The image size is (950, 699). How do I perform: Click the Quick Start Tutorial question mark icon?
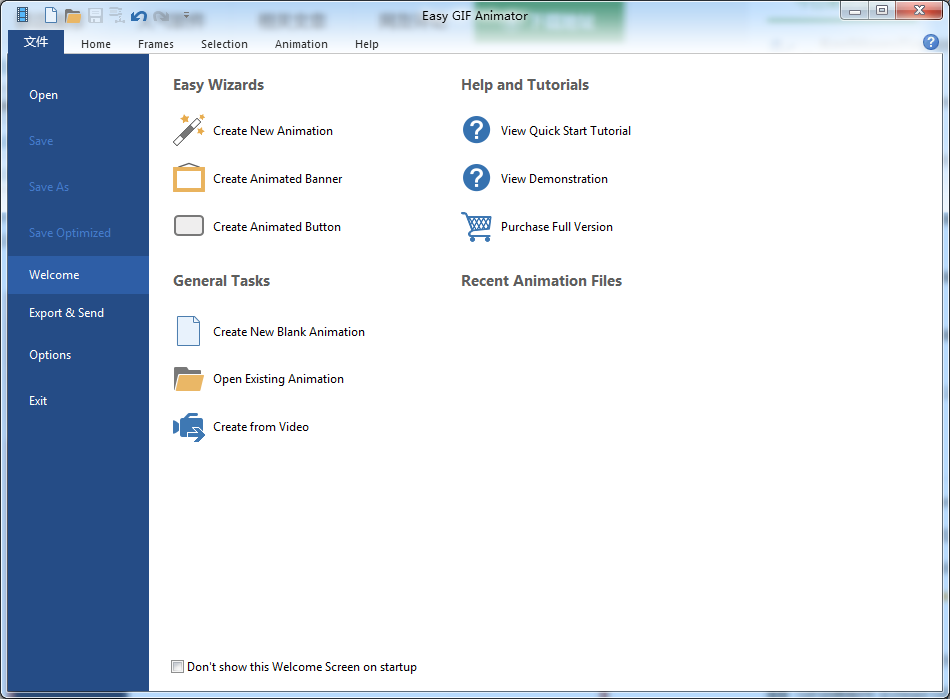tap(477, 130)
